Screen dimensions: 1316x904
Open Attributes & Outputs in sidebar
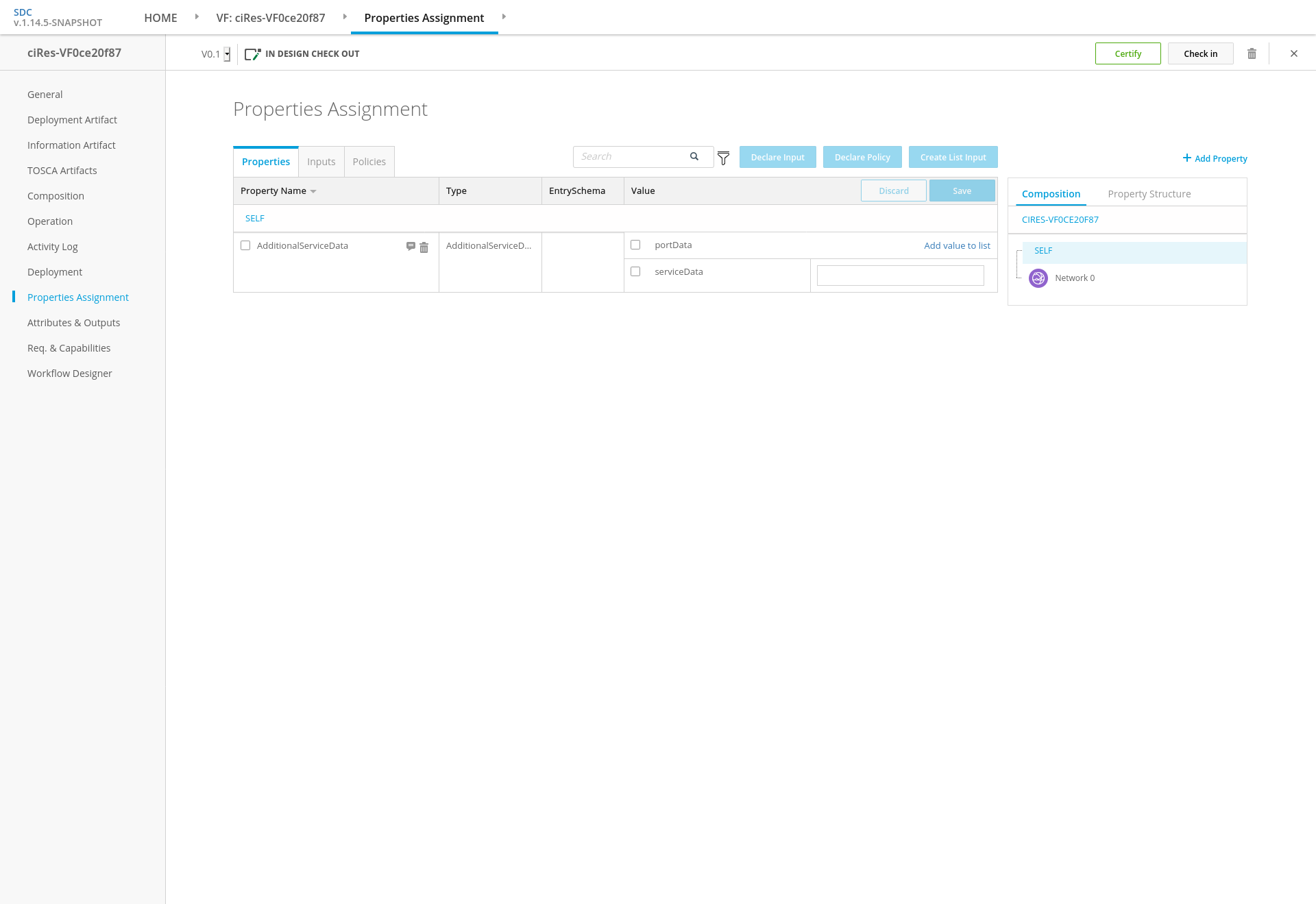tap(73, 323)
